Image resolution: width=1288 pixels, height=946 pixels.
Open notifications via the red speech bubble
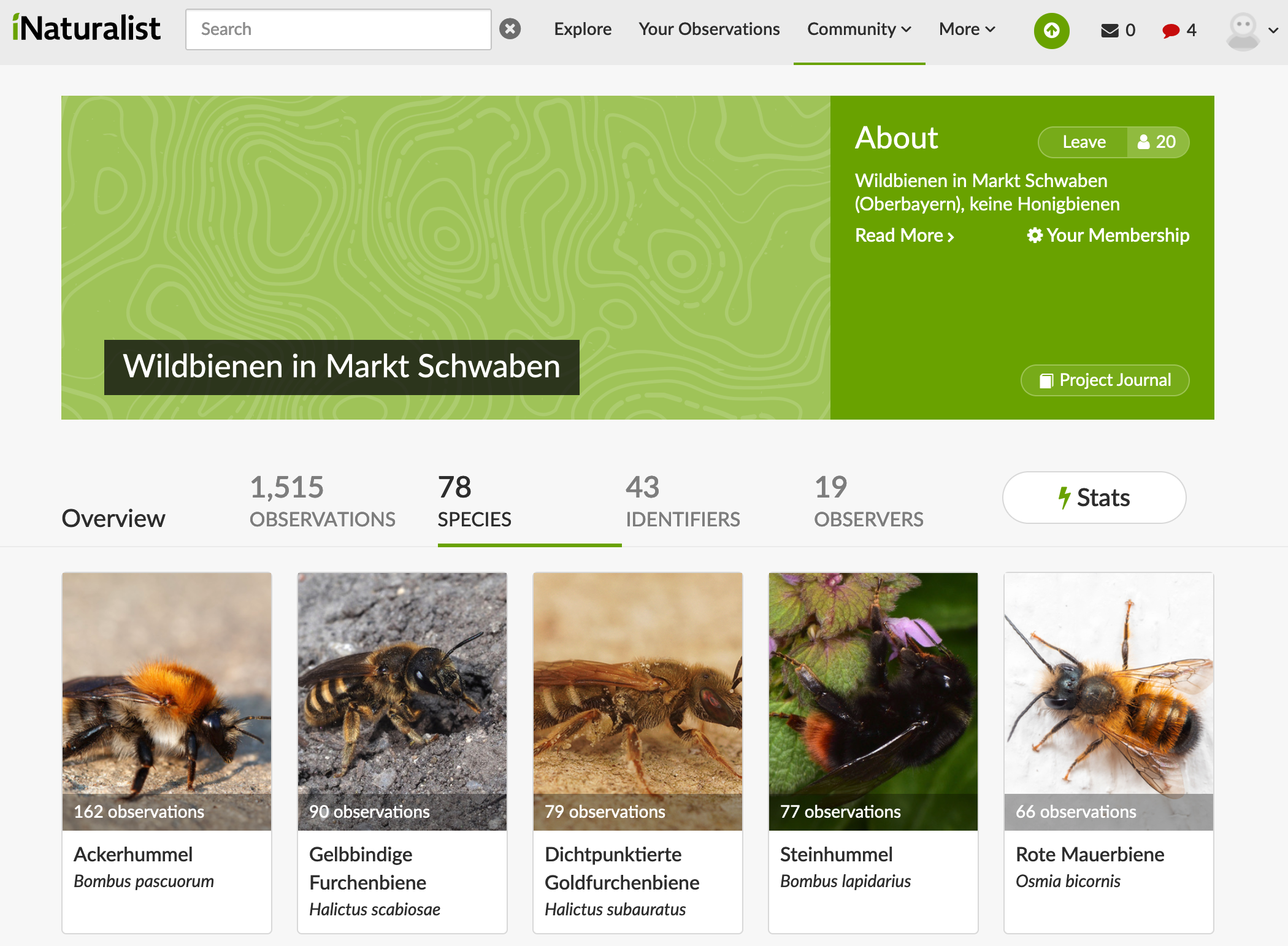point(1170,29)
